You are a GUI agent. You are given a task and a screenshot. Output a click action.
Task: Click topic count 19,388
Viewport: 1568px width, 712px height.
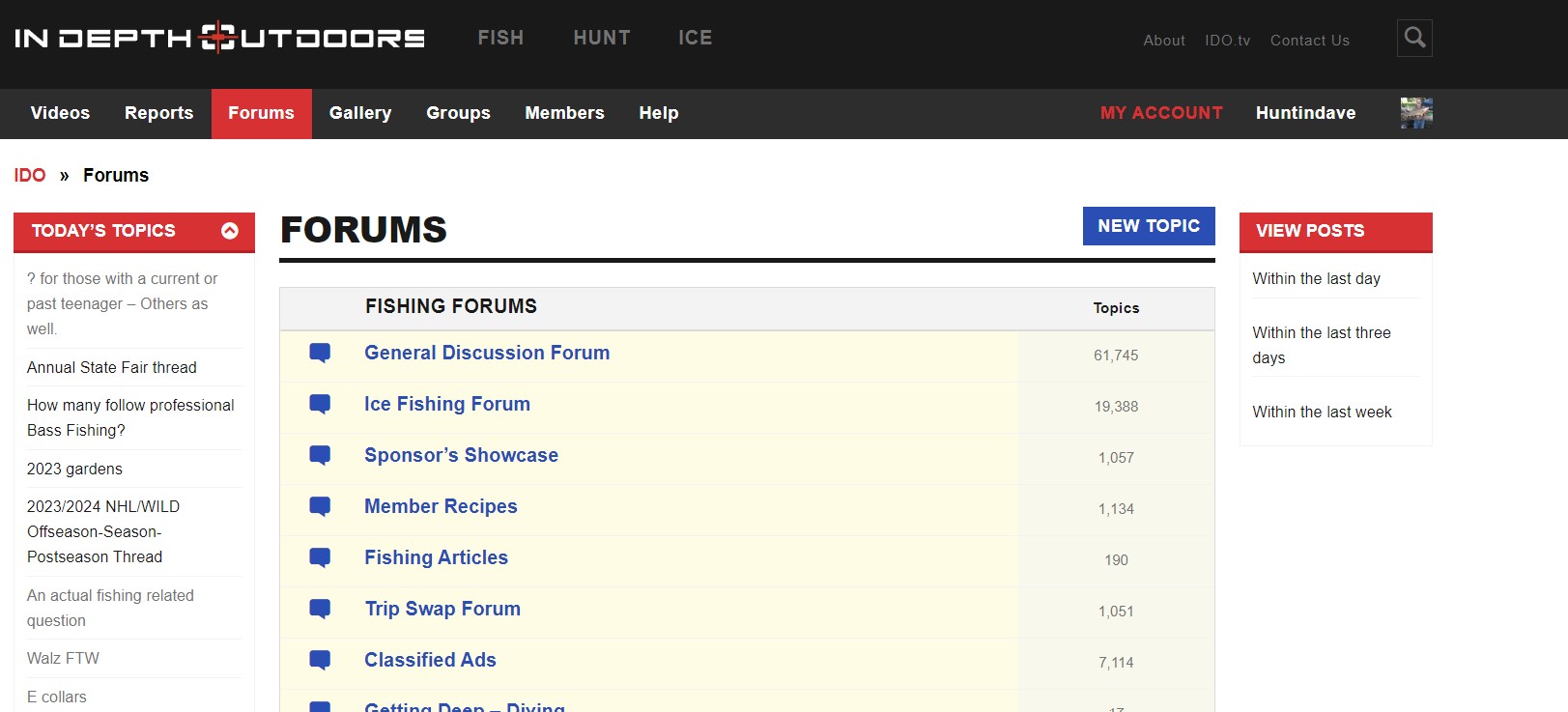(x=1116, y=407)
